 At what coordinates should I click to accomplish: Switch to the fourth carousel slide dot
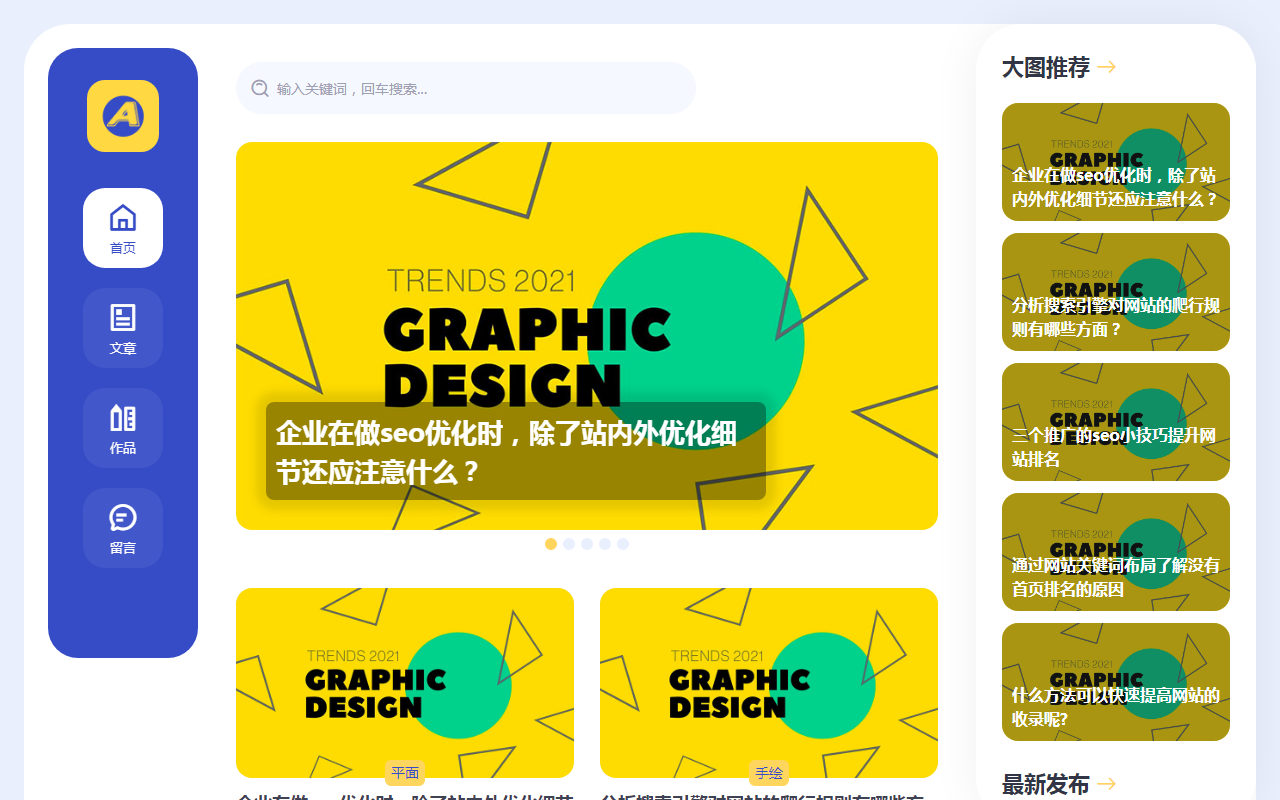(605, 544)
